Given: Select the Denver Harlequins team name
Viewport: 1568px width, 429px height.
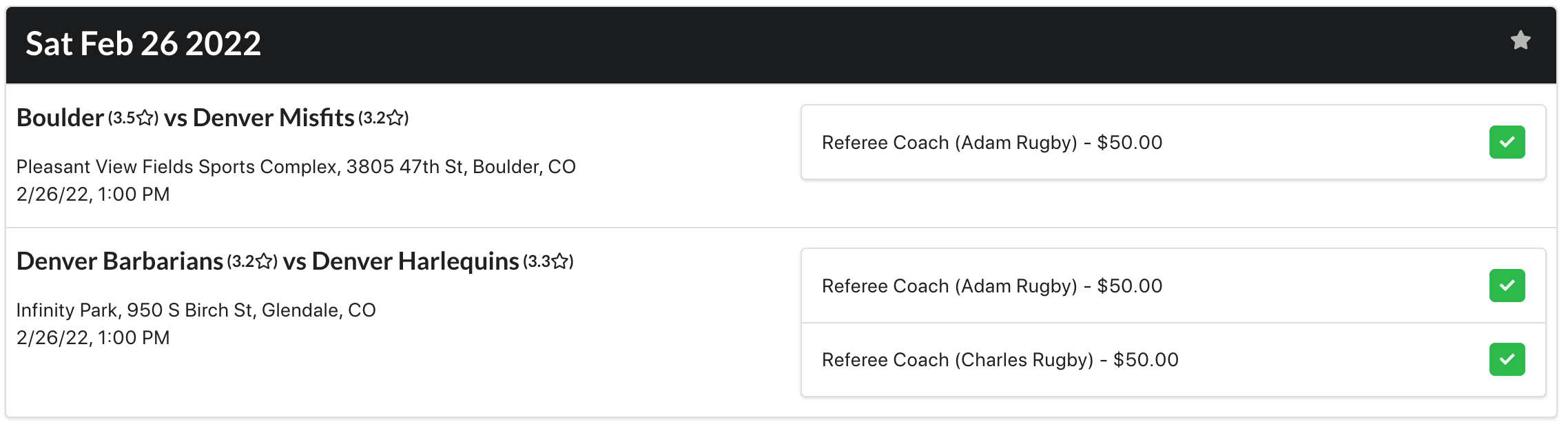Looking at the screenshot, I should point(415,261).
